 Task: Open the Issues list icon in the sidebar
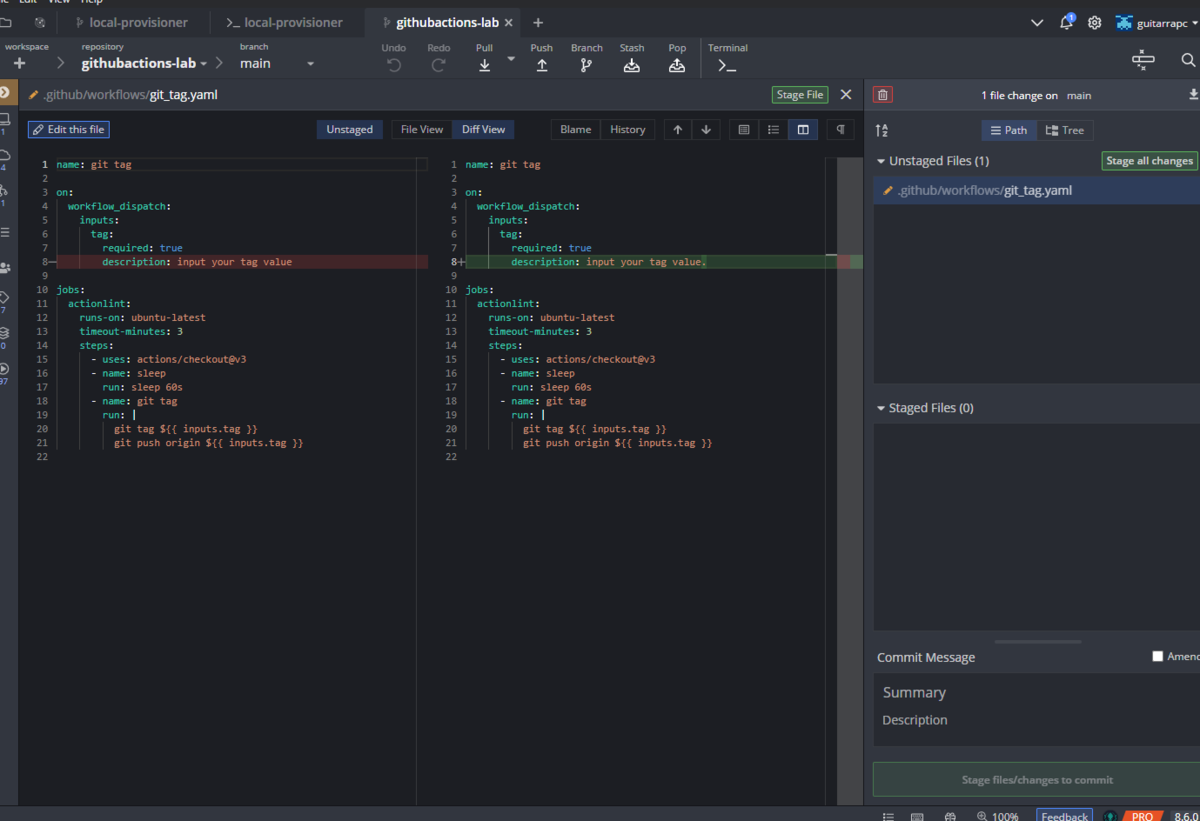coord(5,232)
